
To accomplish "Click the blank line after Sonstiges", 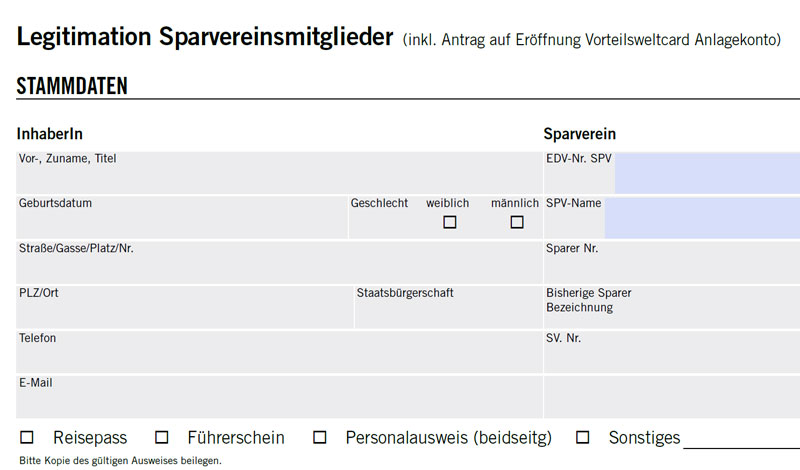I will 740,440.
